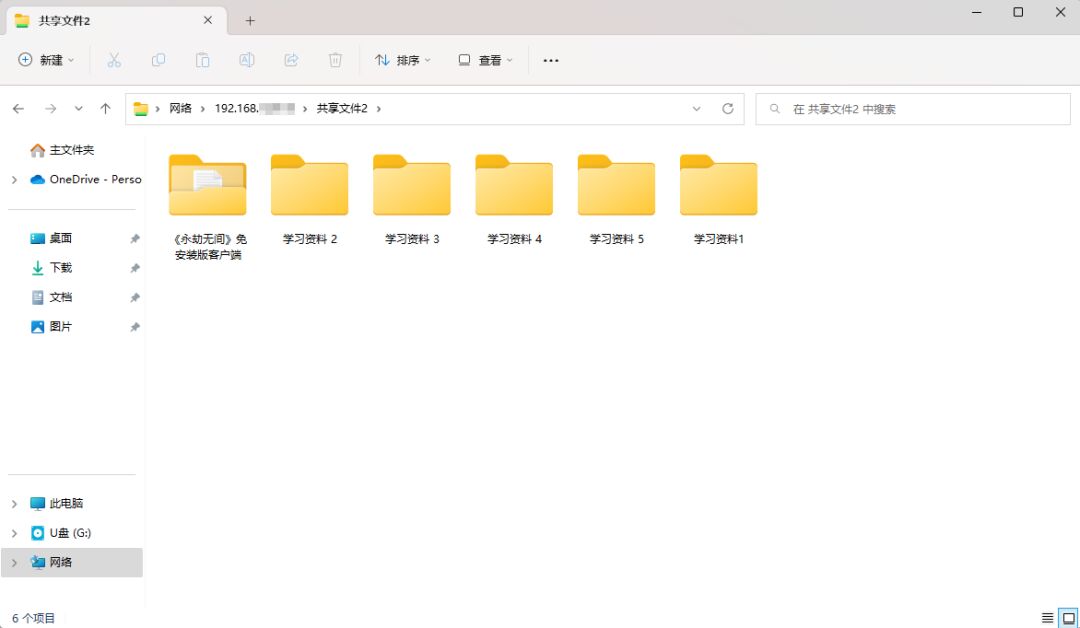
Task: Click the Delete trash can icon
Action: coord(335,60)
